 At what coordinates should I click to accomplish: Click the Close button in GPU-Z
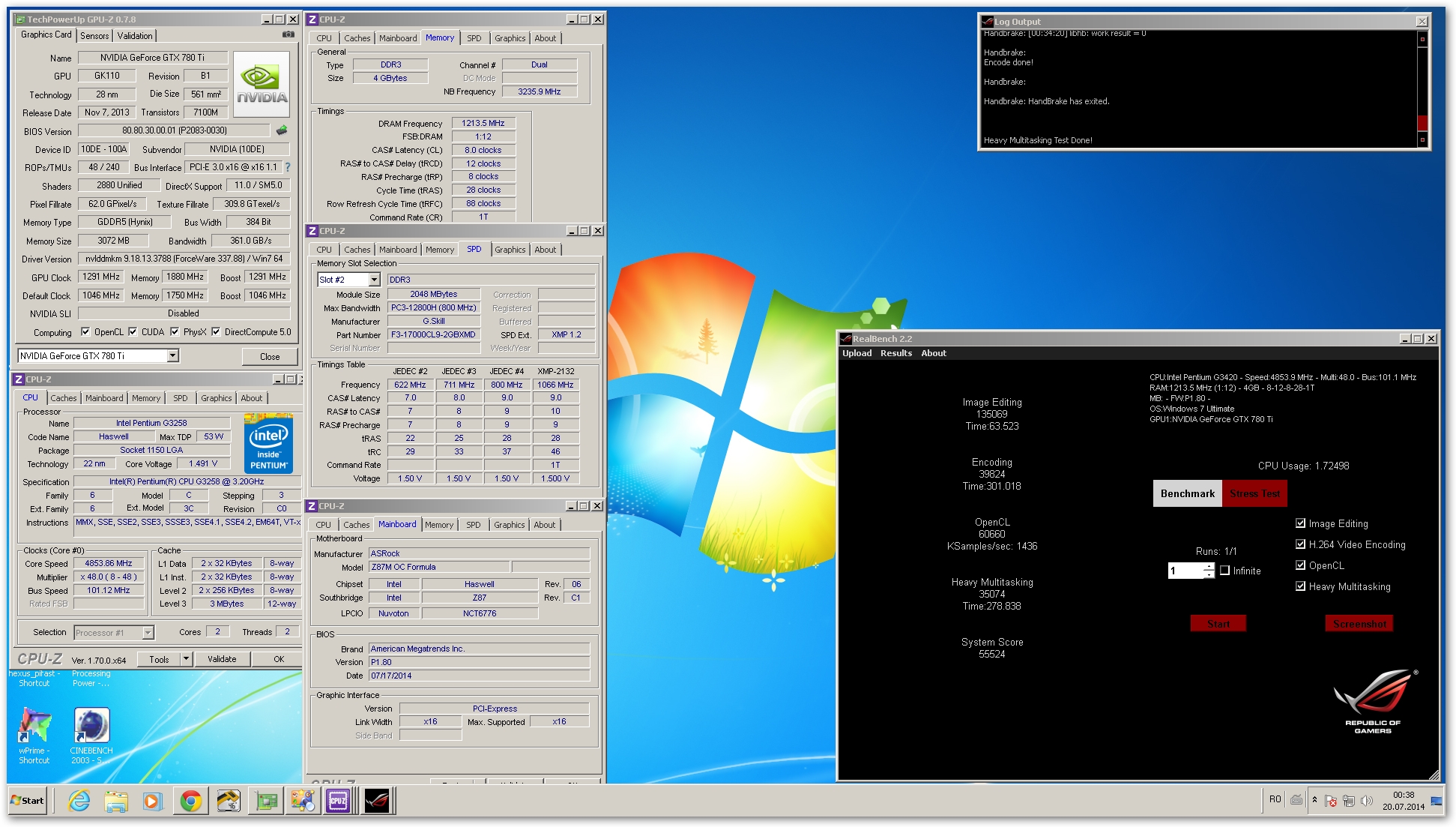coord(270,356)
